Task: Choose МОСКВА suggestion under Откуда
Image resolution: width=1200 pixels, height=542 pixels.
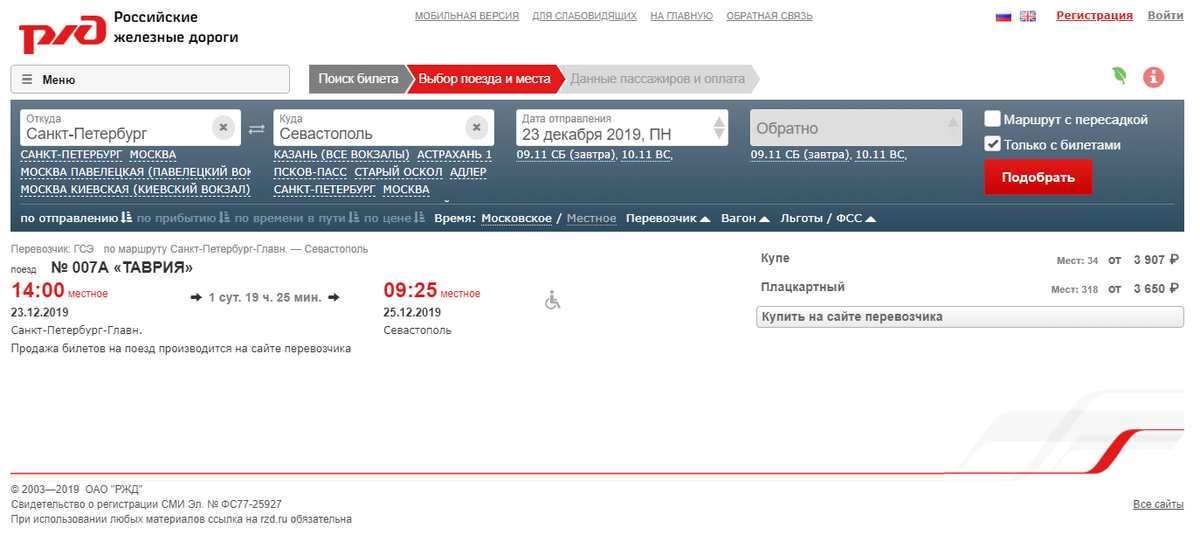Action: (153, 155)
